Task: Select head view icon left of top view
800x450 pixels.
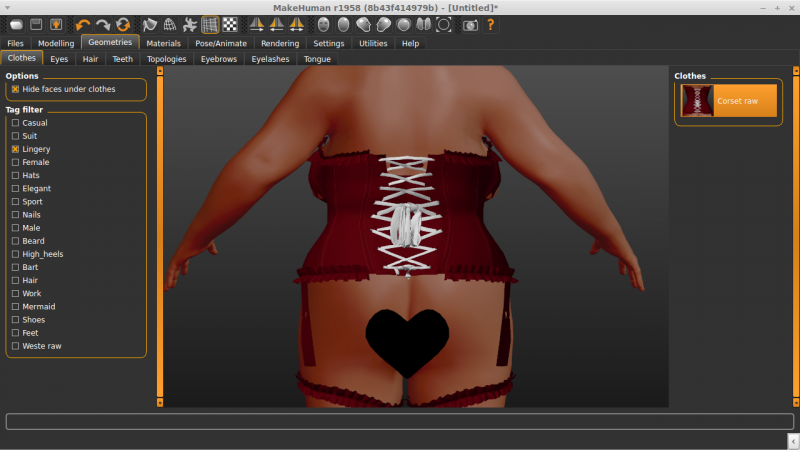Action: click(x=384, y=24)
